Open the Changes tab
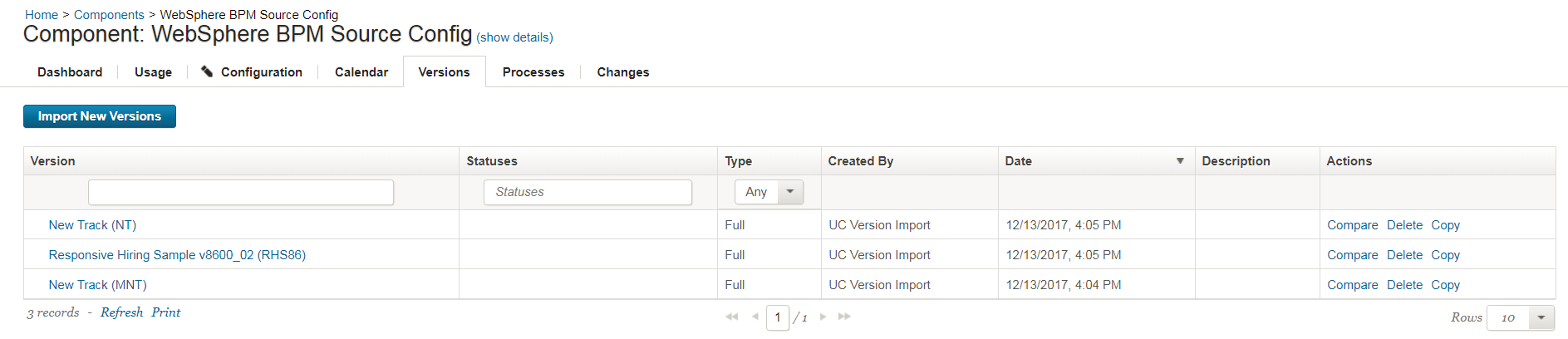Screen dimensions: 1568x339 pos(623,72)
